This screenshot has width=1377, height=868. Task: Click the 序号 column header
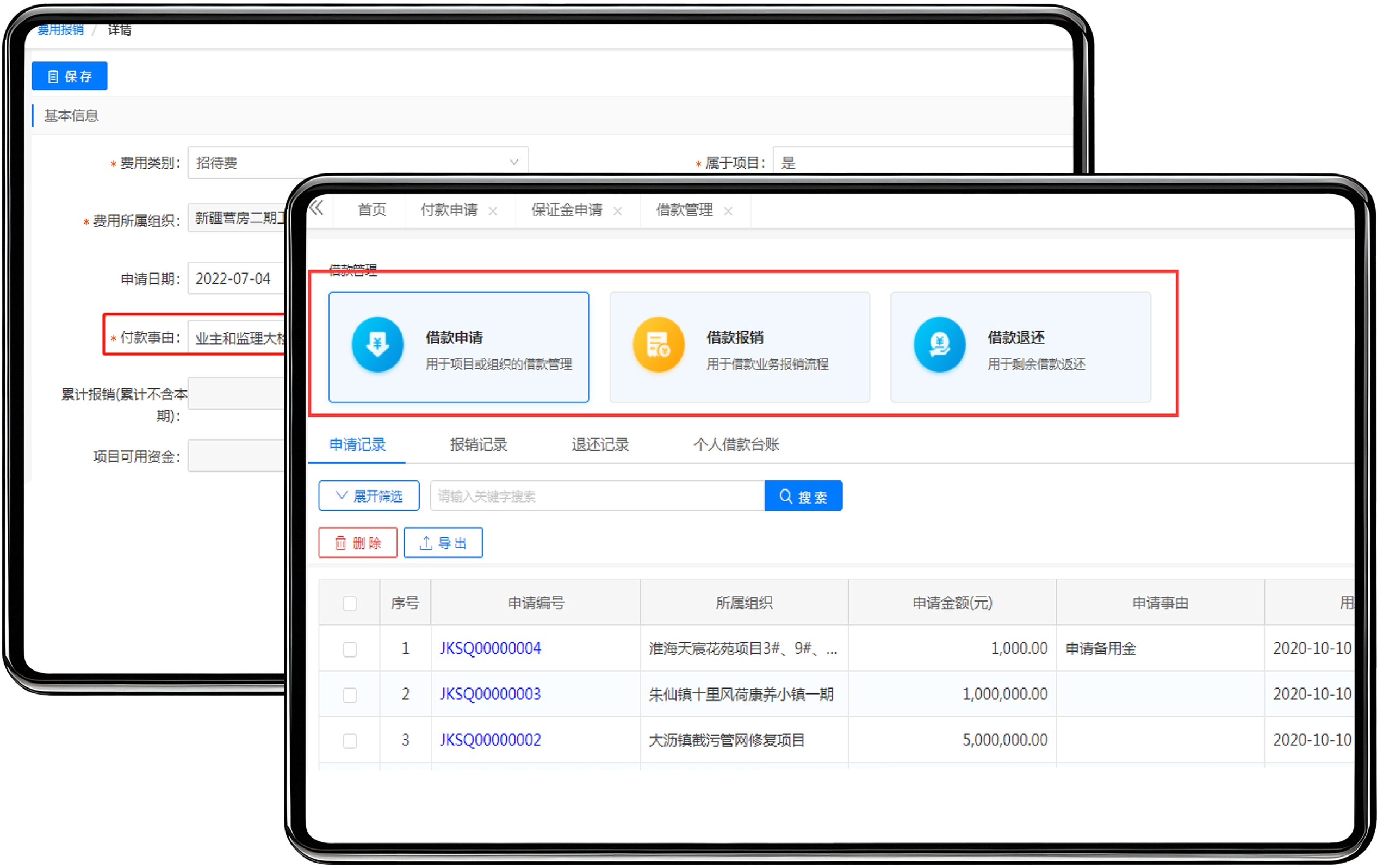[405, 603]
